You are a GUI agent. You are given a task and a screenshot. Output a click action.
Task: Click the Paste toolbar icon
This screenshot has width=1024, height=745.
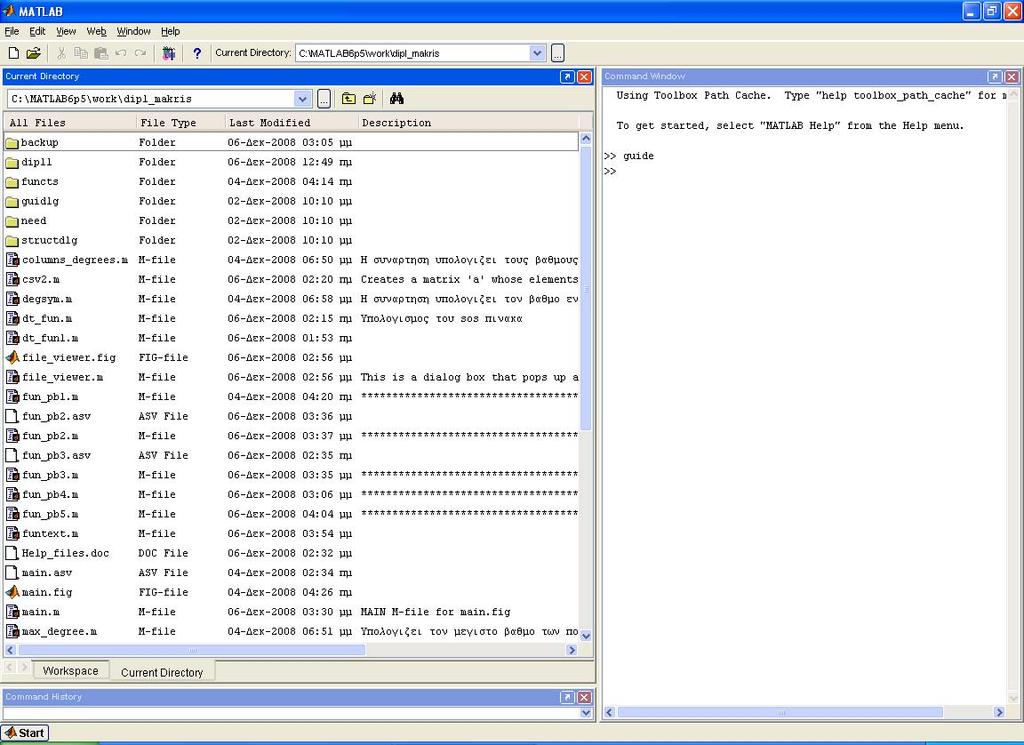coord(101,54)
